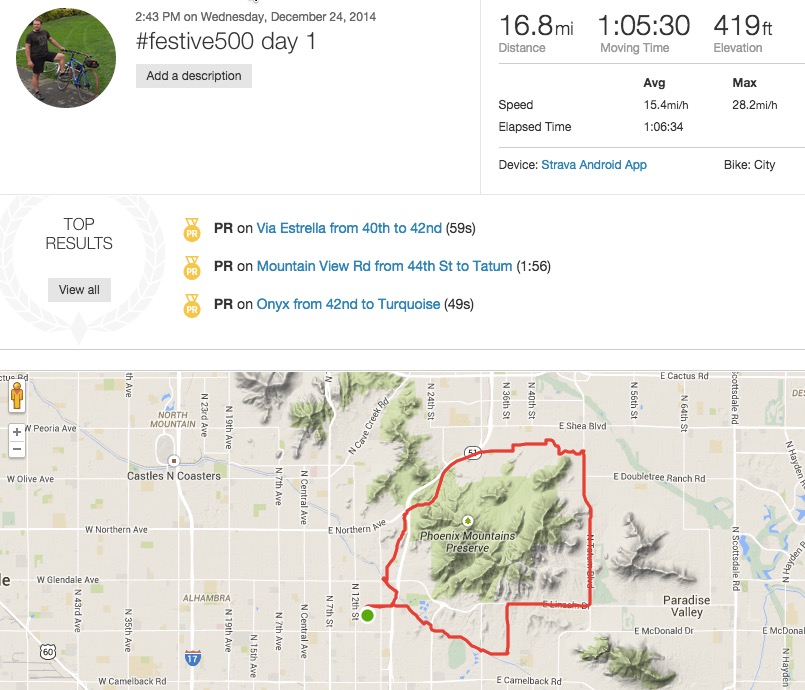Viewport: 805px width, 690px height.
Task: Click the PR medal beside Mountain View Rd segment
Action: click(191, 268)
